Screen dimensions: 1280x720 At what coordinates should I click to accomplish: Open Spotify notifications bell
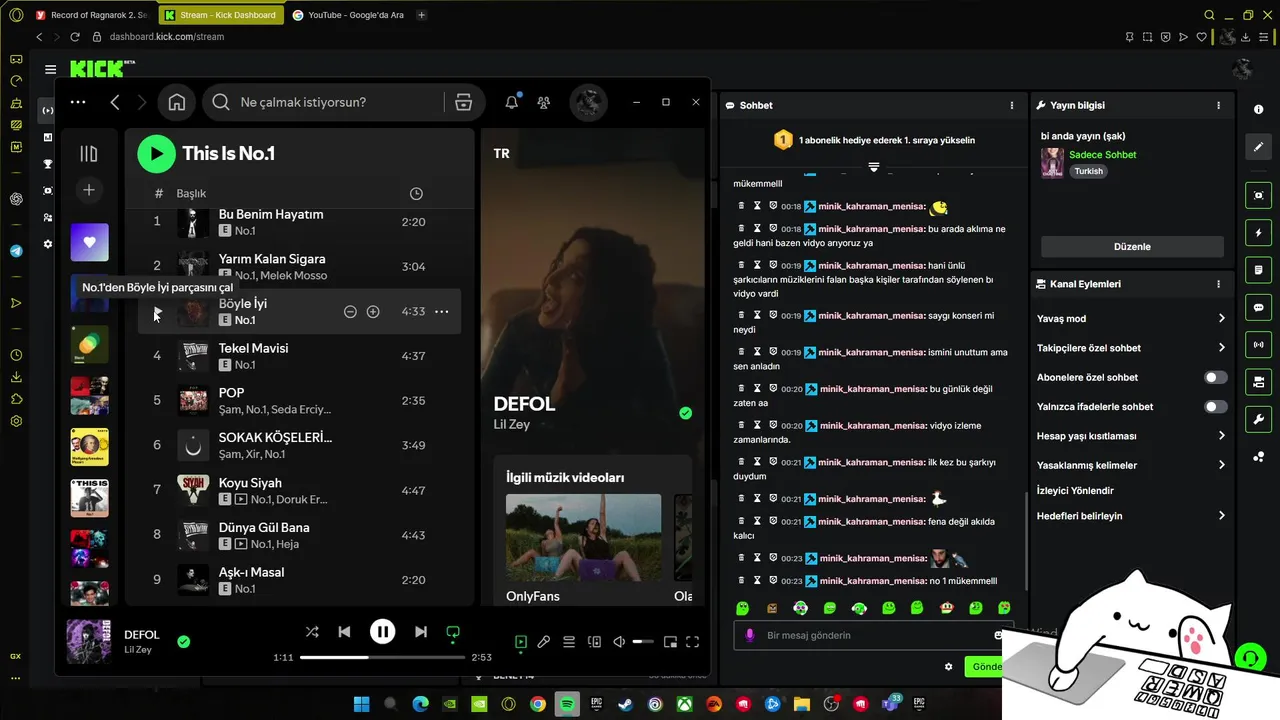pos(512,102)
